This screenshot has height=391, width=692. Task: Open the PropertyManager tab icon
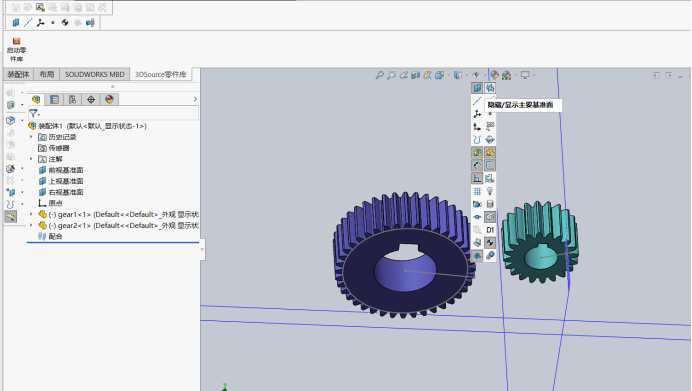point(54,99)
